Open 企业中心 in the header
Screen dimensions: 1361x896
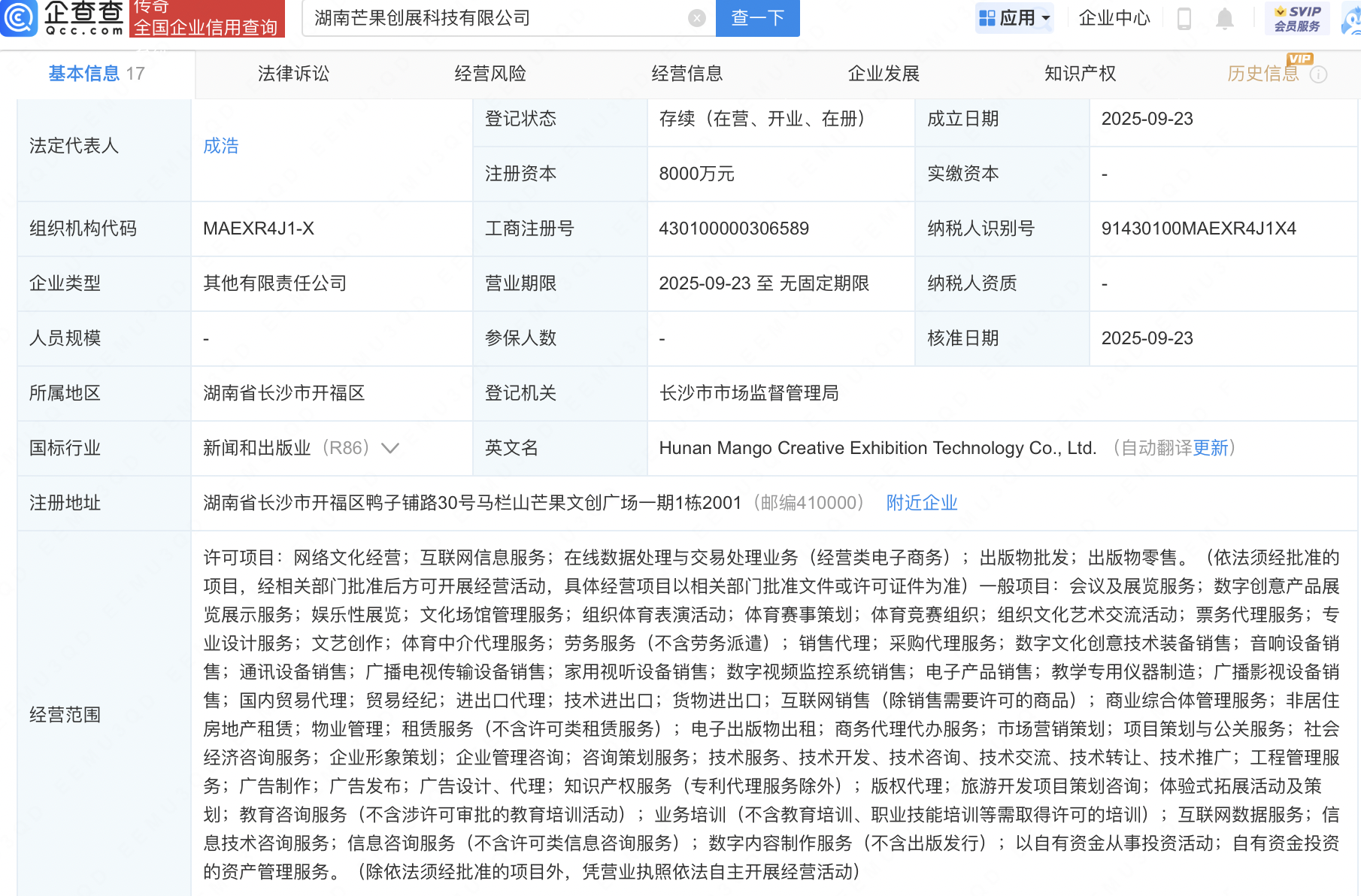coord(1114,18)
